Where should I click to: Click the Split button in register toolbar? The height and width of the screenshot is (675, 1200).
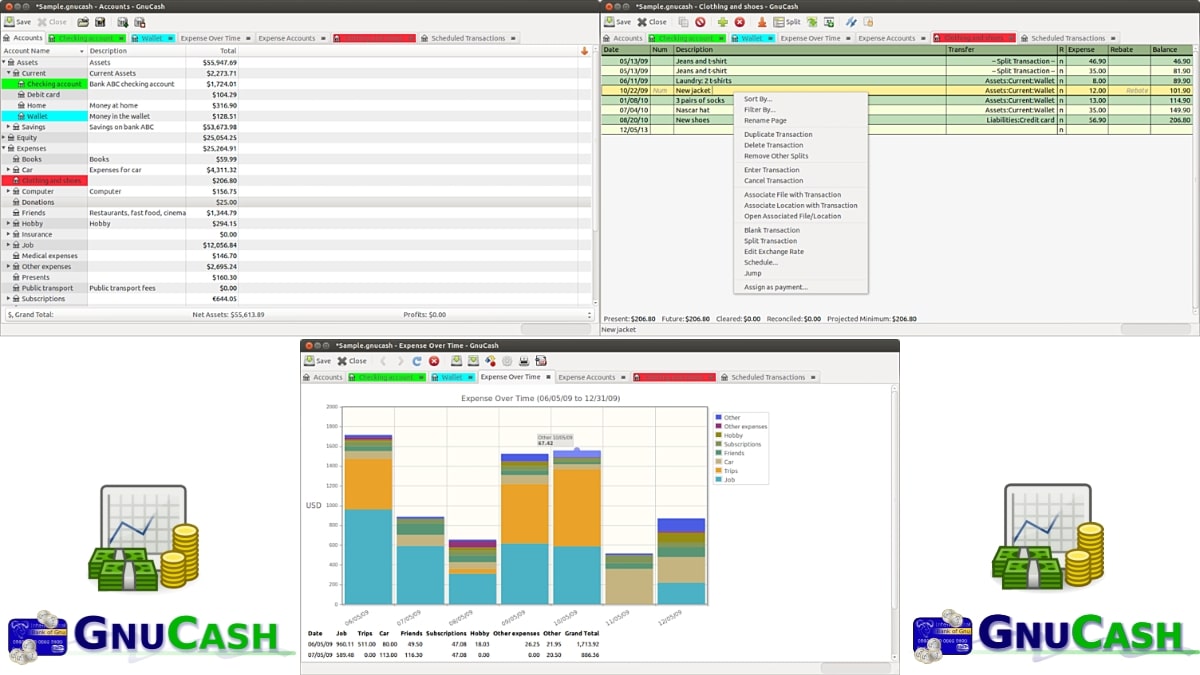[x=787, y=22]
